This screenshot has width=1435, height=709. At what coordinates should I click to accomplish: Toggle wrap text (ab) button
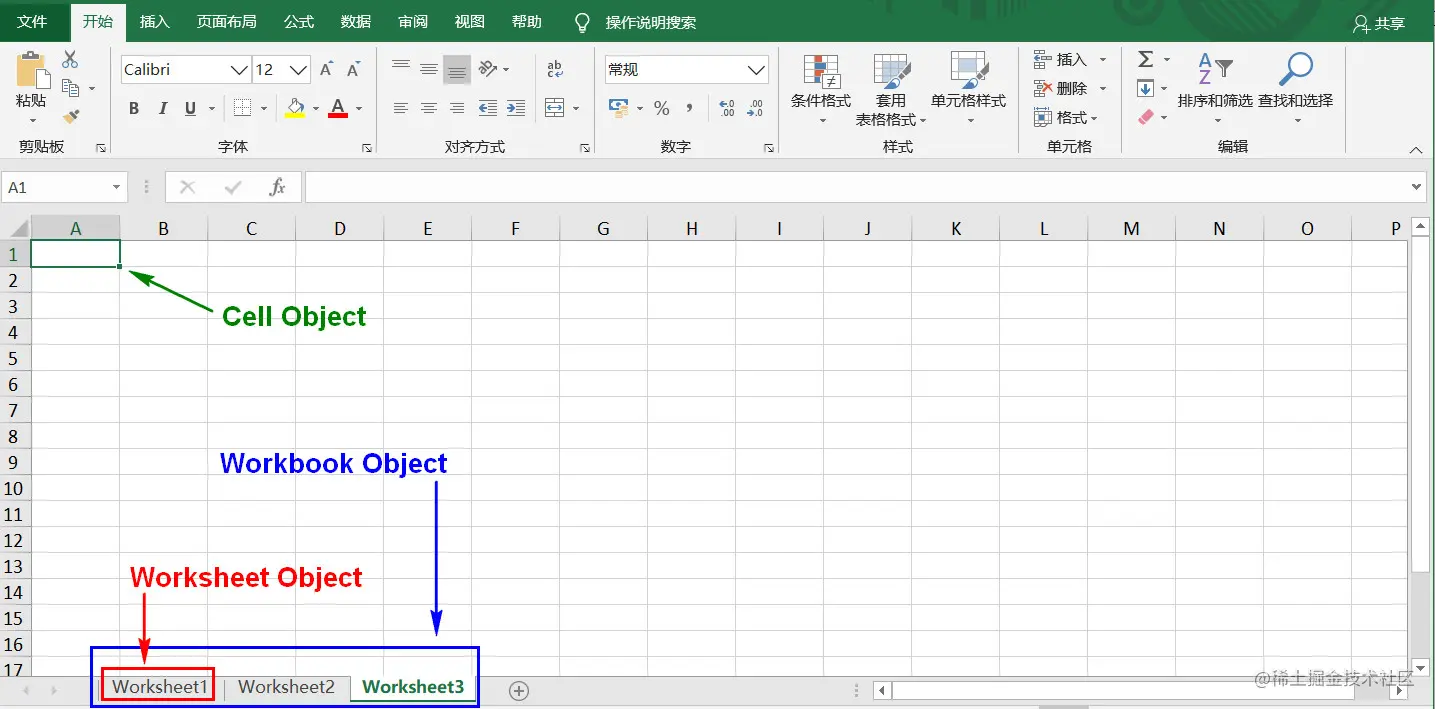555,69
